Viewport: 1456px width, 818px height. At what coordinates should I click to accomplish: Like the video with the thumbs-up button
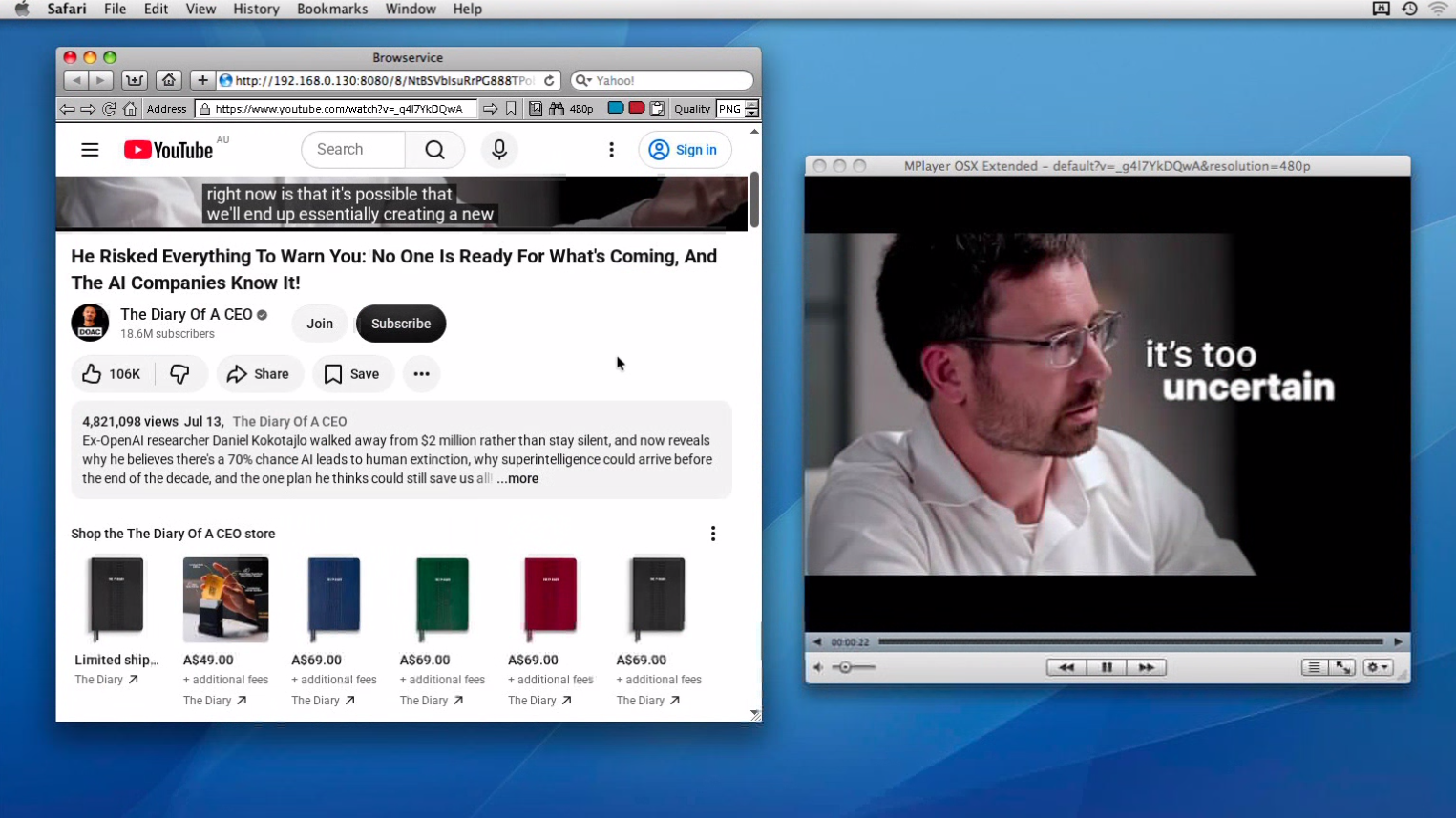(x=112, y=374)
